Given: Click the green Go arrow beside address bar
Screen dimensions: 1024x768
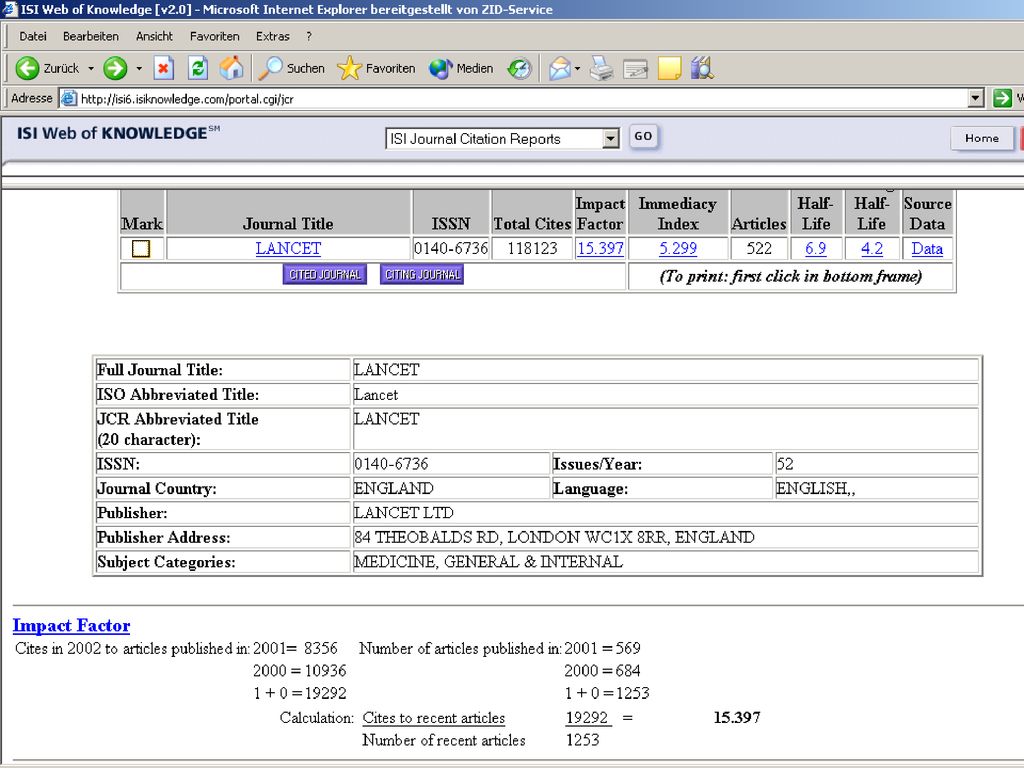Looking at the screenshot, I should point(1002,99).
